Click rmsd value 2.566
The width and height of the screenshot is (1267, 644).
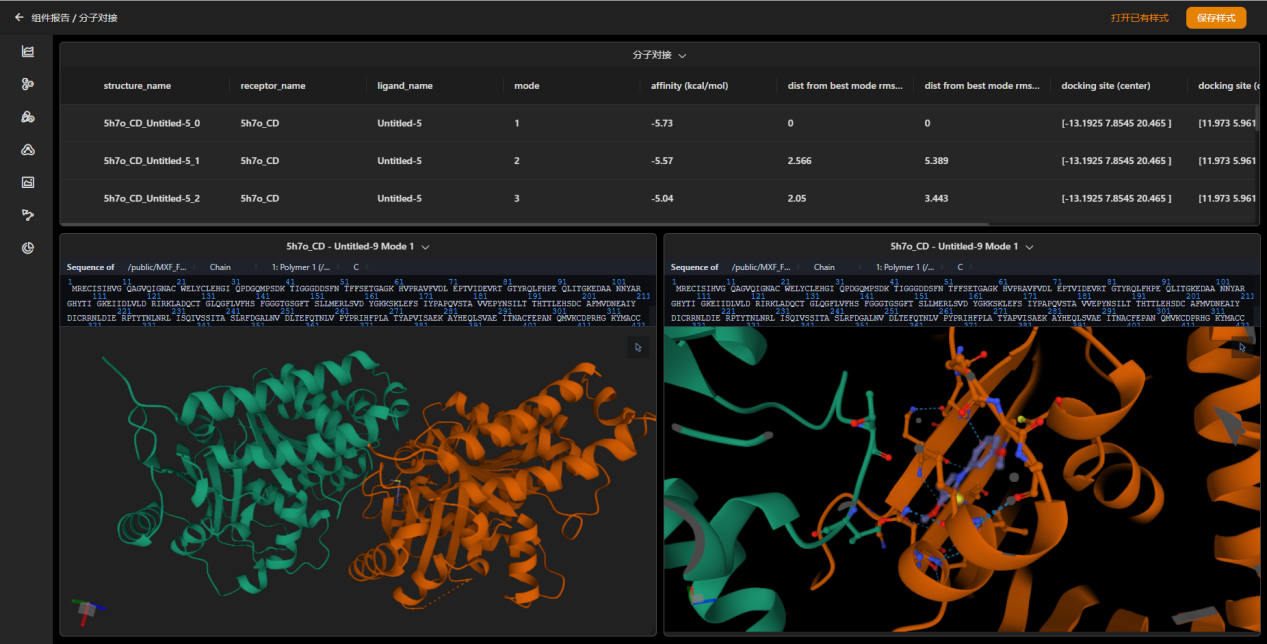[x=799, y=161]
